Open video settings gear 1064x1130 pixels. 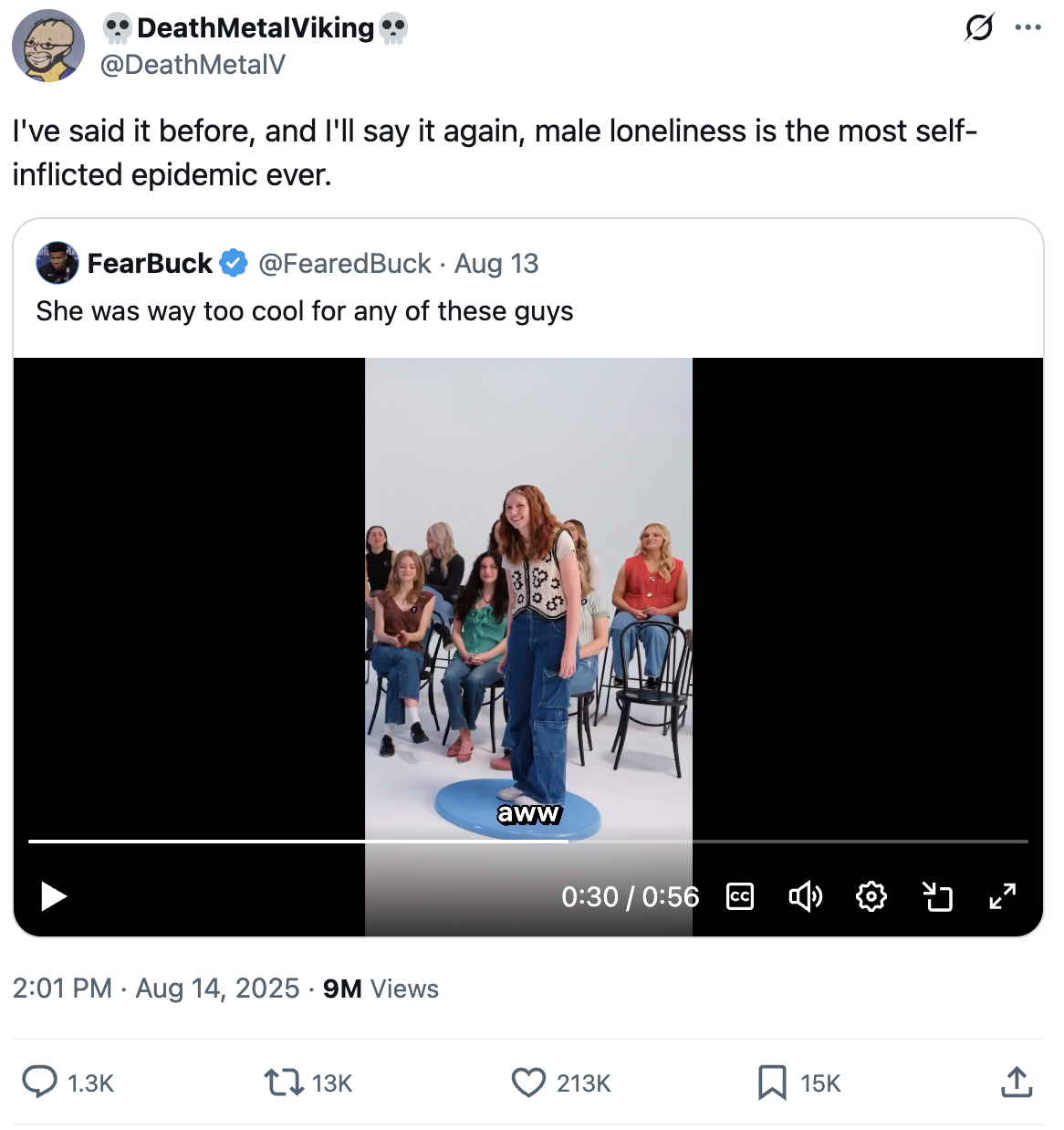click(x=871, y=896)
